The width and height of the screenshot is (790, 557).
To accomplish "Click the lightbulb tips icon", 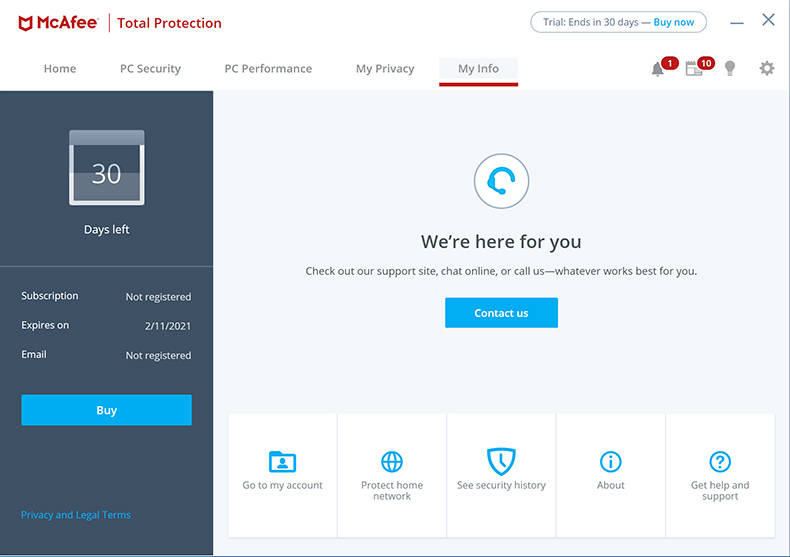I will (x=730, y=68).
